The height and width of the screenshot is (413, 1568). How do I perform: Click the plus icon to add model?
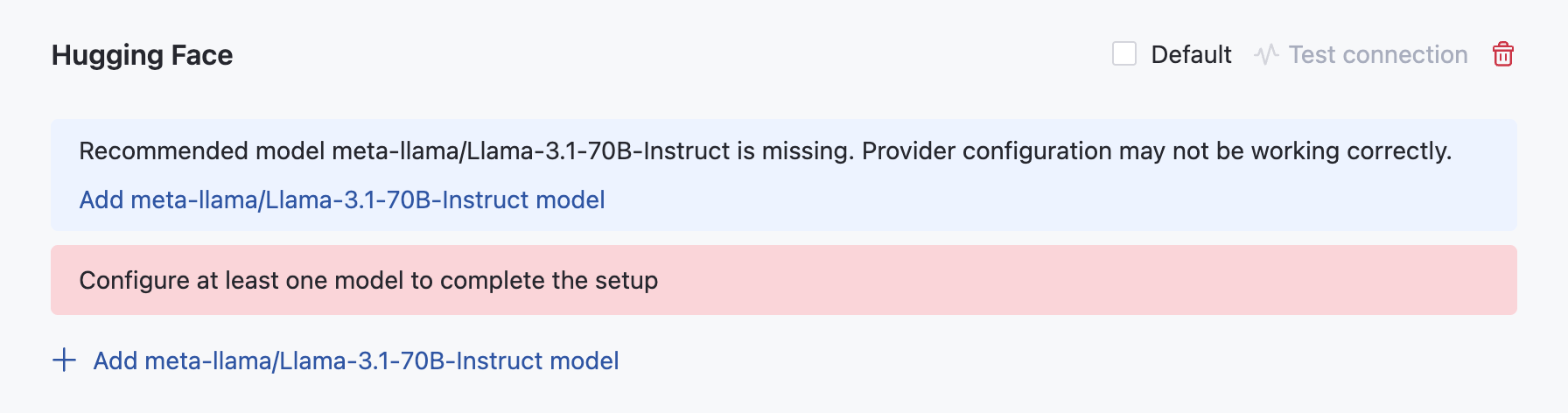pyautogui.click(x=64, y=360)
